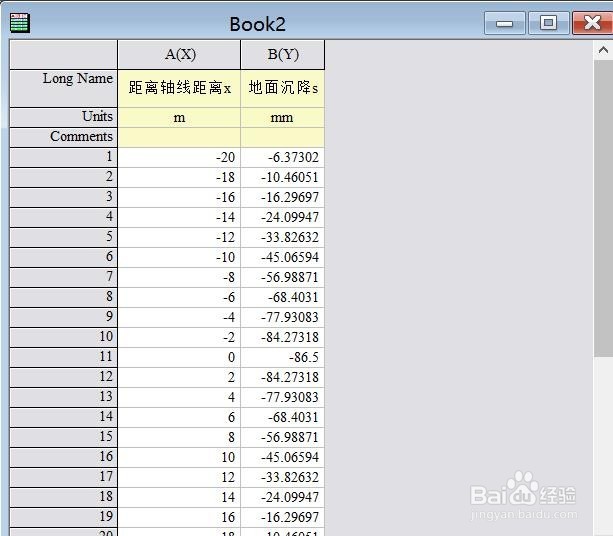The image size is (613, 536).
Task: Click cell -8 in row 7
Action: [179, 277]
